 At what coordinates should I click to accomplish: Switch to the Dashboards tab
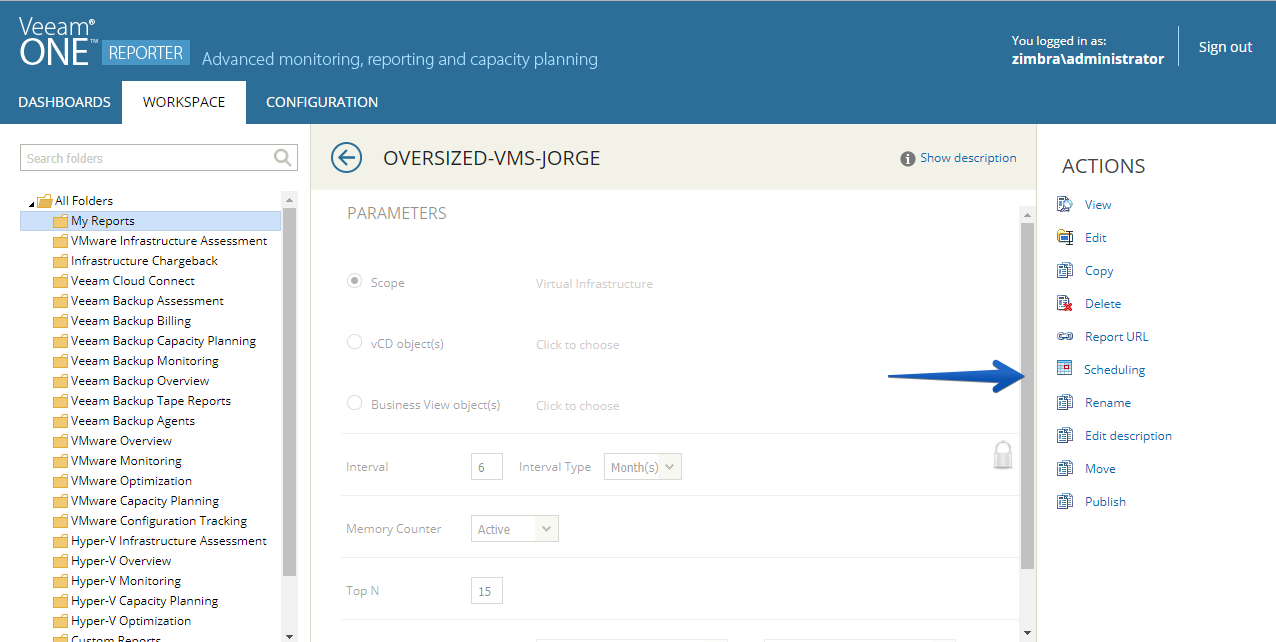click(64, 102)
